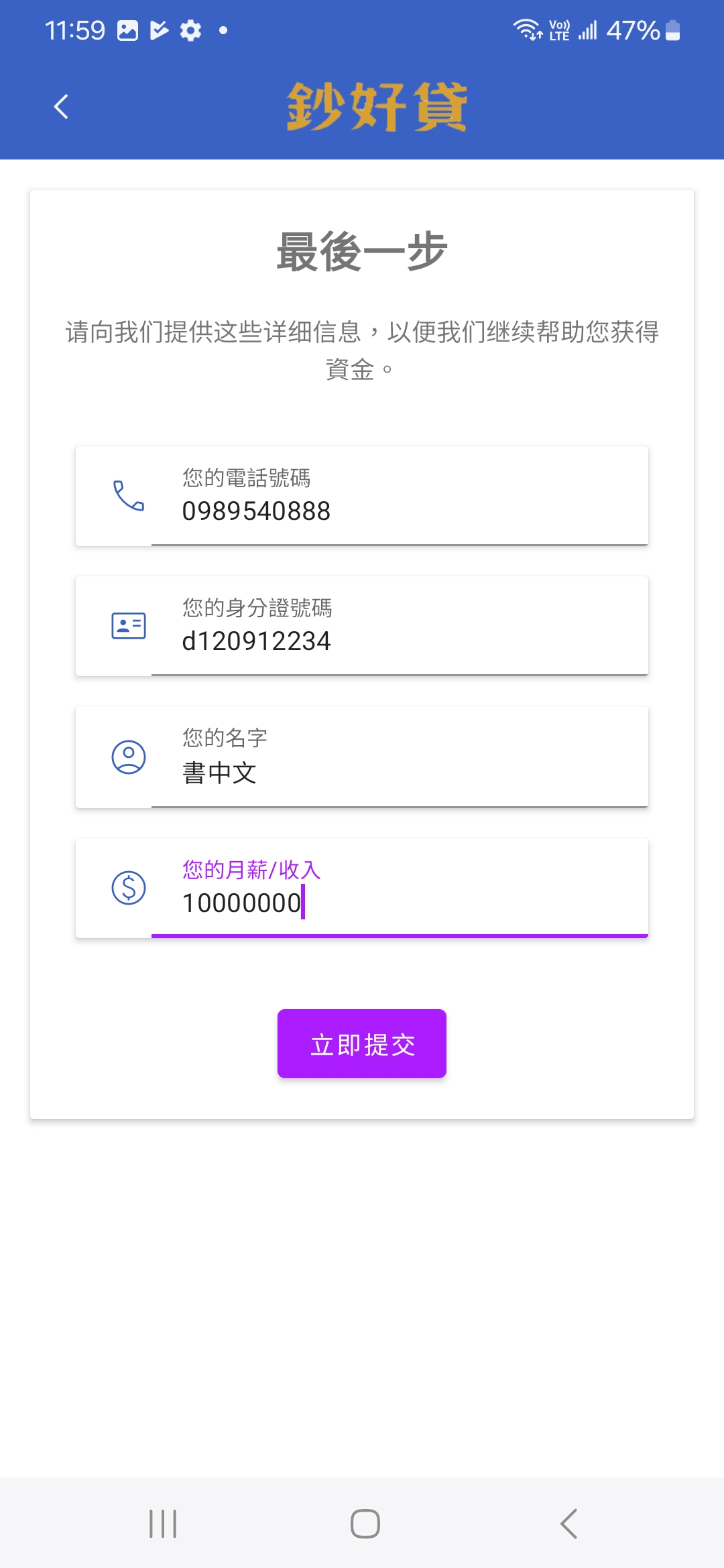Tap the dollar sign salary icon
The width and height of the screenshot is (724, 1568).
click(128, 888)
